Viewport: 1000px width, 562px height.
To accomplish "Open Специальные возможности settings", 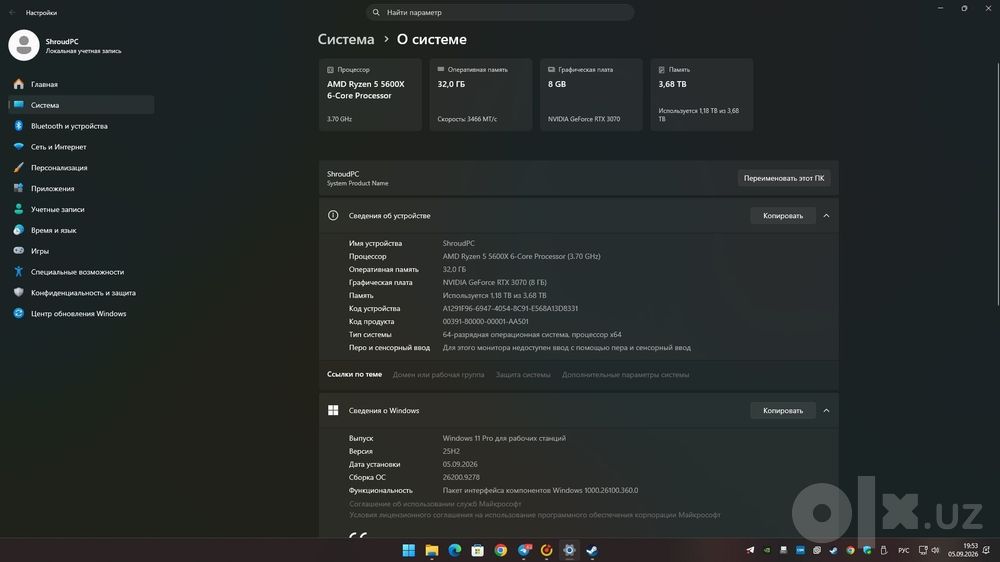I will pyautogui.click(x=81, y=272).
